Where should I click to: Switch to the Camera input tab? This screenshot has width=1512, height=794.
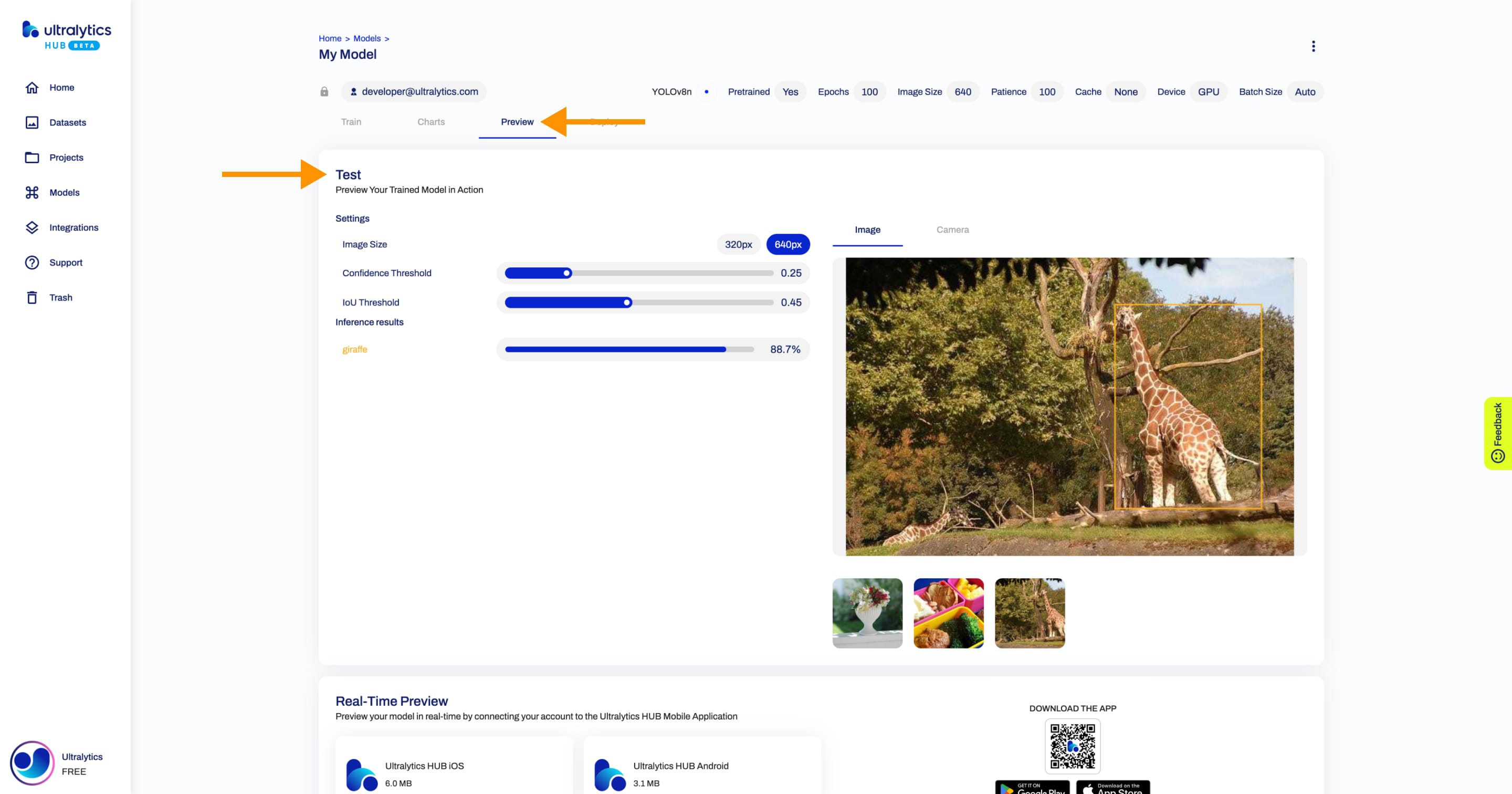point(951,229)
